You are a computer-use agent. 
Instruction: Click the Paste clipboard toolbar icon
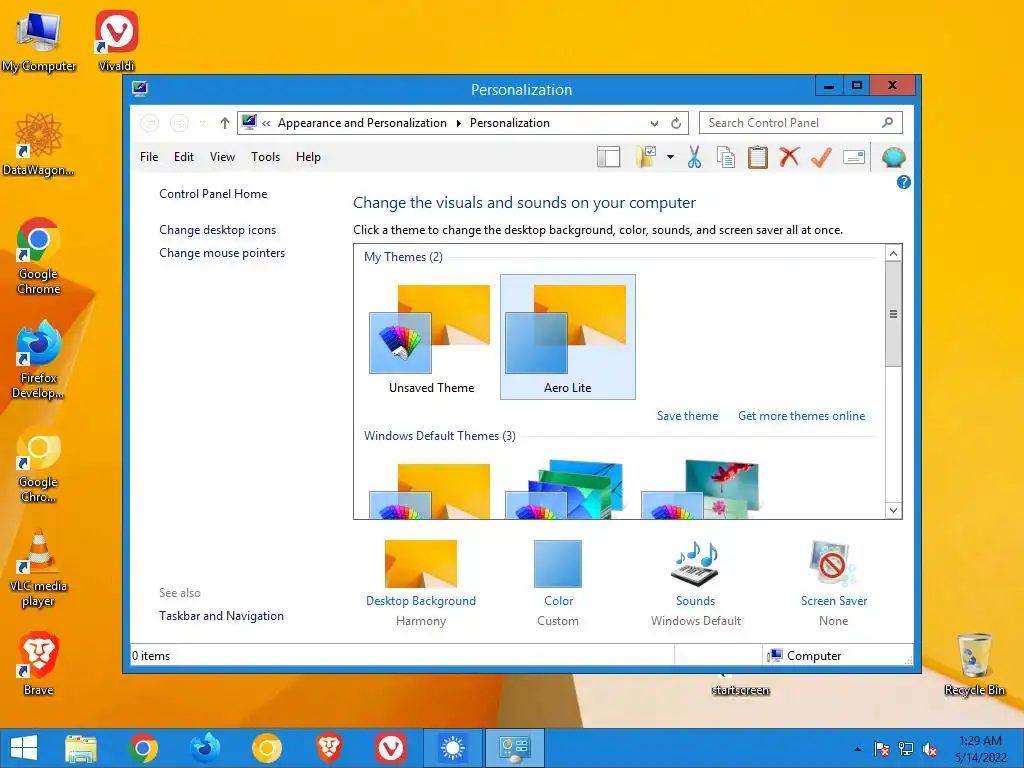point(758,157)
